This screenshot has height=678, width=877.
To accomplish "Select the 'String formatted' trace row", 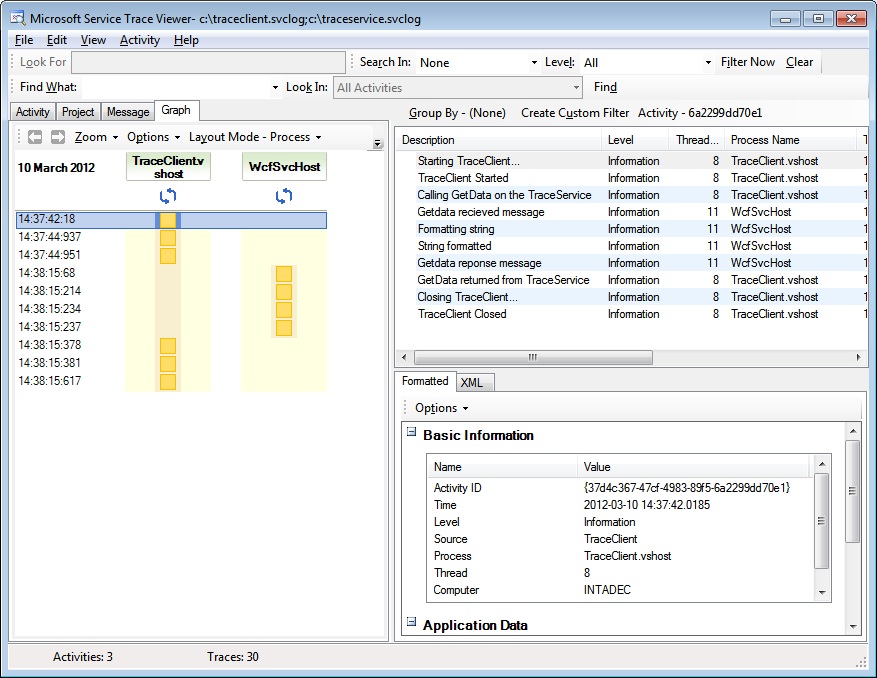I will [x=632, y=246].
